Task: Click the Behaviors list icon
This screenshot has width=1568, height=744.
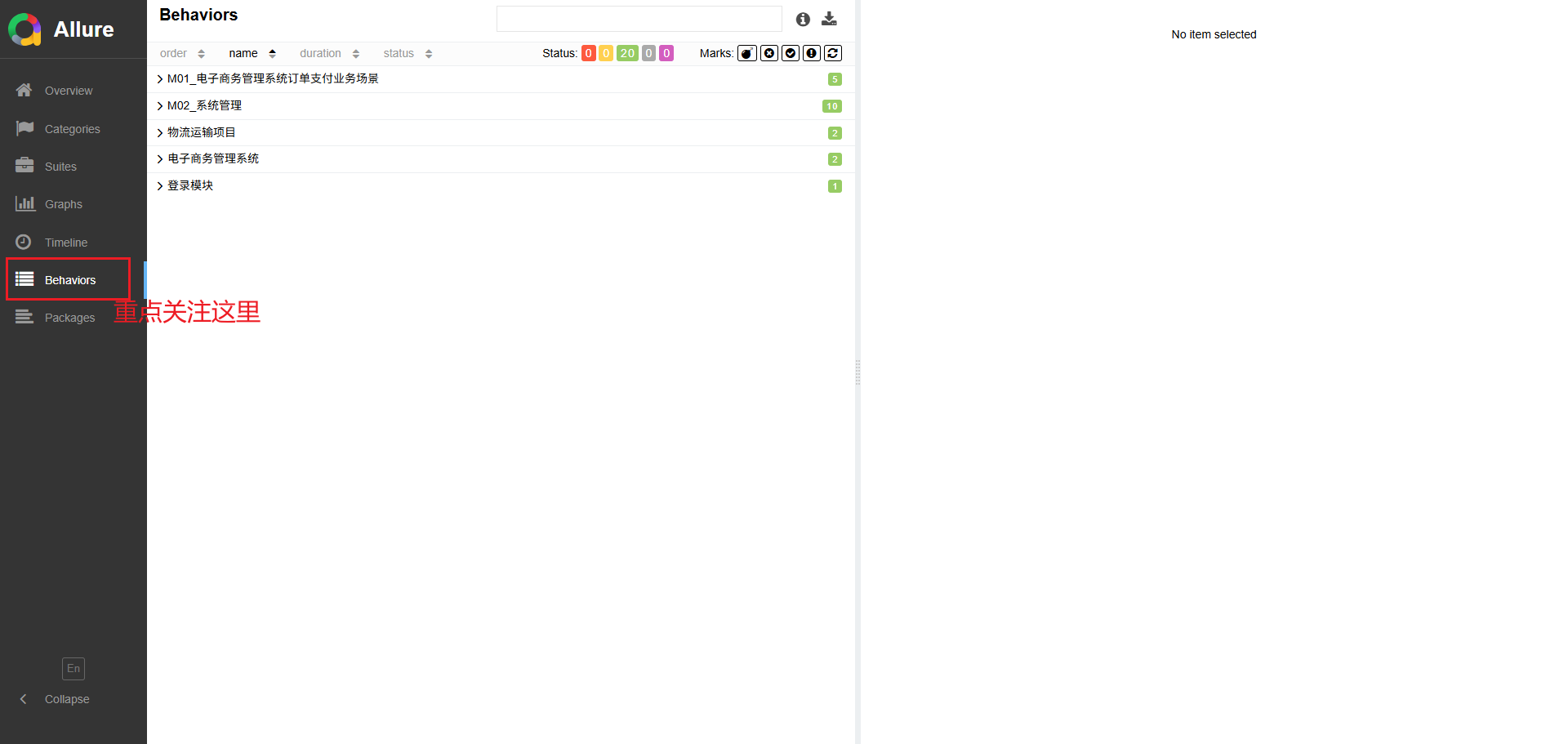Action: coord(24,279)
